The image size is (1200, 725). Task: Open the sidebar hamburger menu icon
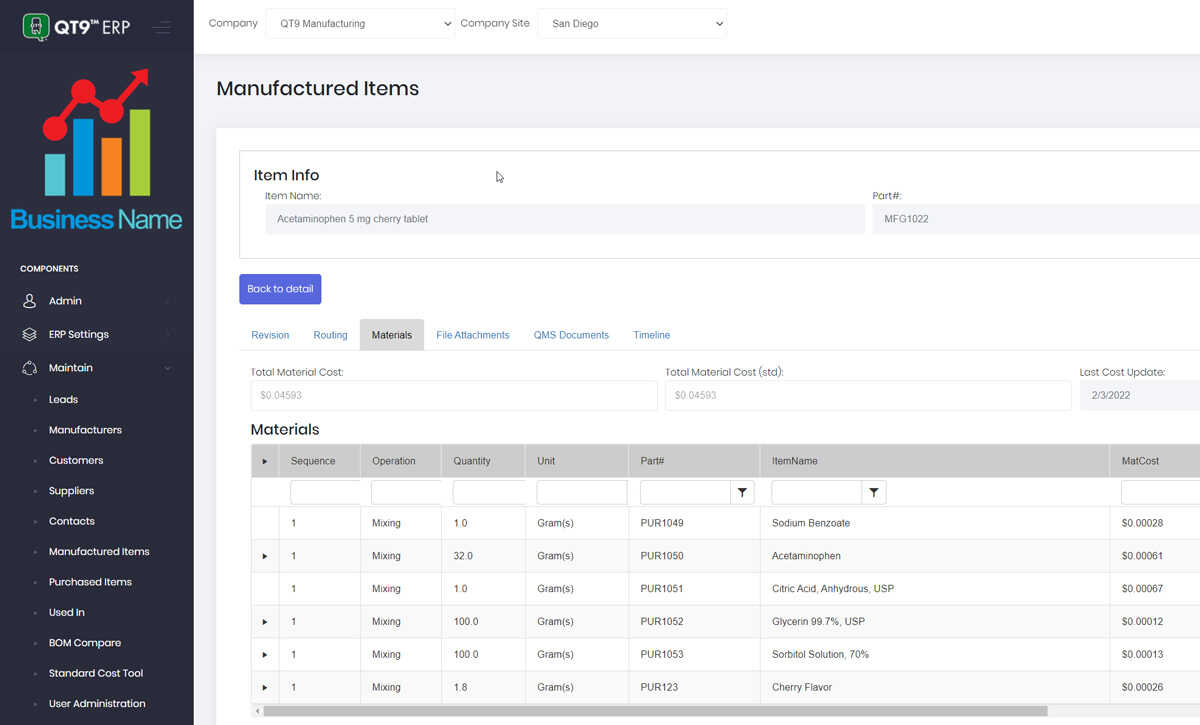point(162,28)
